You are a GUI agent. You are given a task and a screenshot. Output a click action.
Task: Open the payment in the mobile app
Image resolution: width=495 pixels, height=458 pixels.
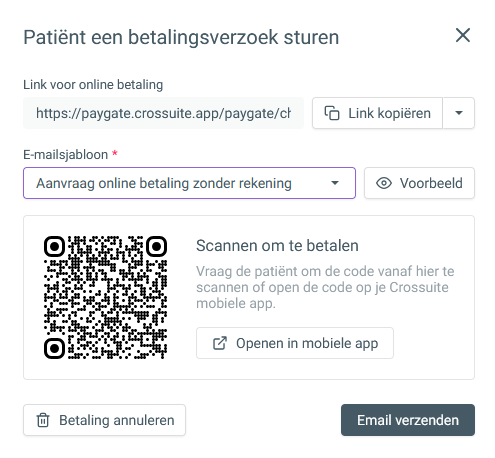point(295,343)
